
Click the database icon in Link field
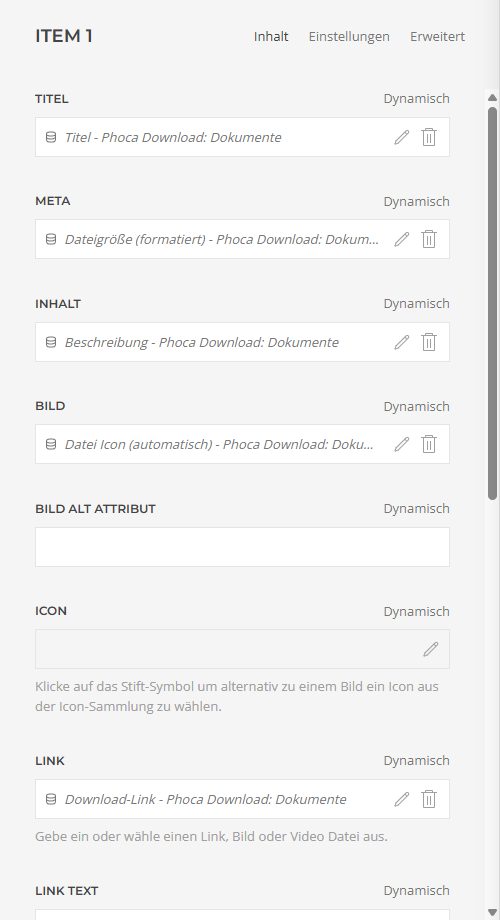point(51,799)
